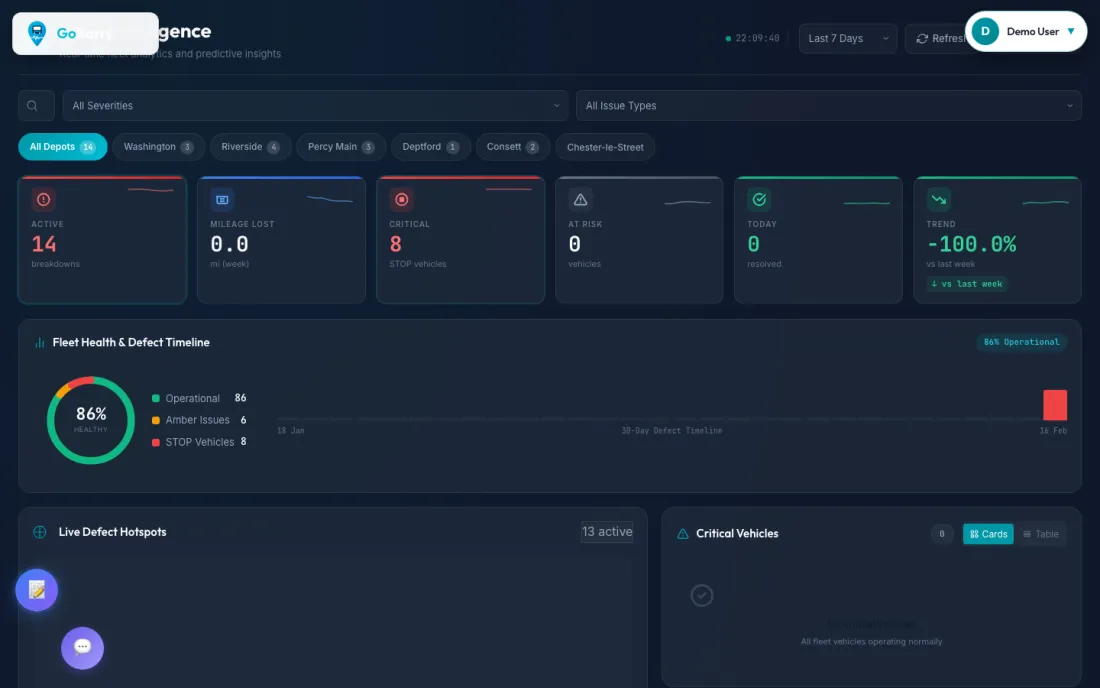Open the All Issue Types dropdown
The width and height of the screenshot is (1100, 688).
[x=829, y=106]
